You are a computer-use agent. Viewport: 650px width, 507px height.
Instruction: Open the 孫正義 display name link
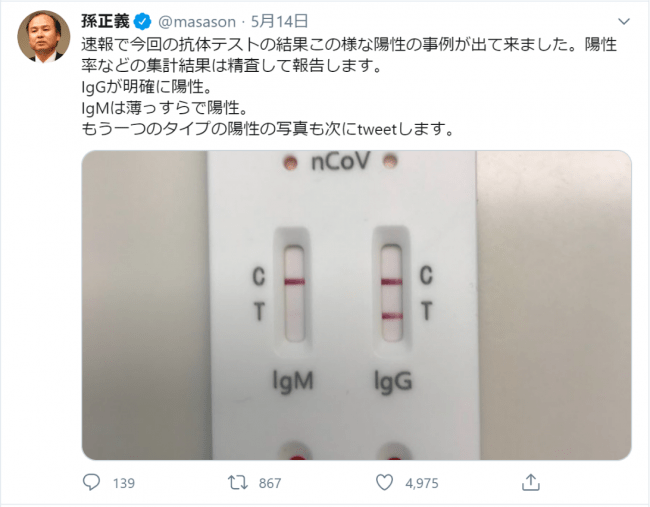105,21
